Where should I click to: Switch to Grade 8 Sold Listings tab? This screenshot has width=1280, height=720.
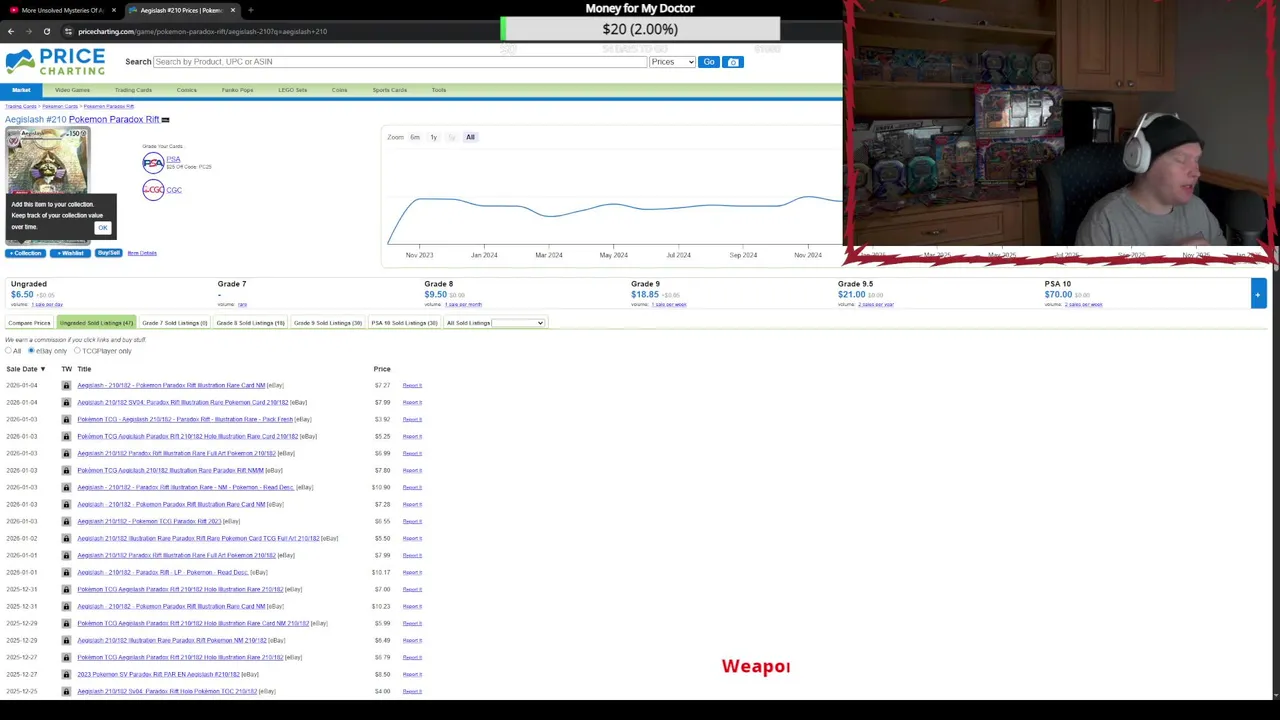click(251, 323)
